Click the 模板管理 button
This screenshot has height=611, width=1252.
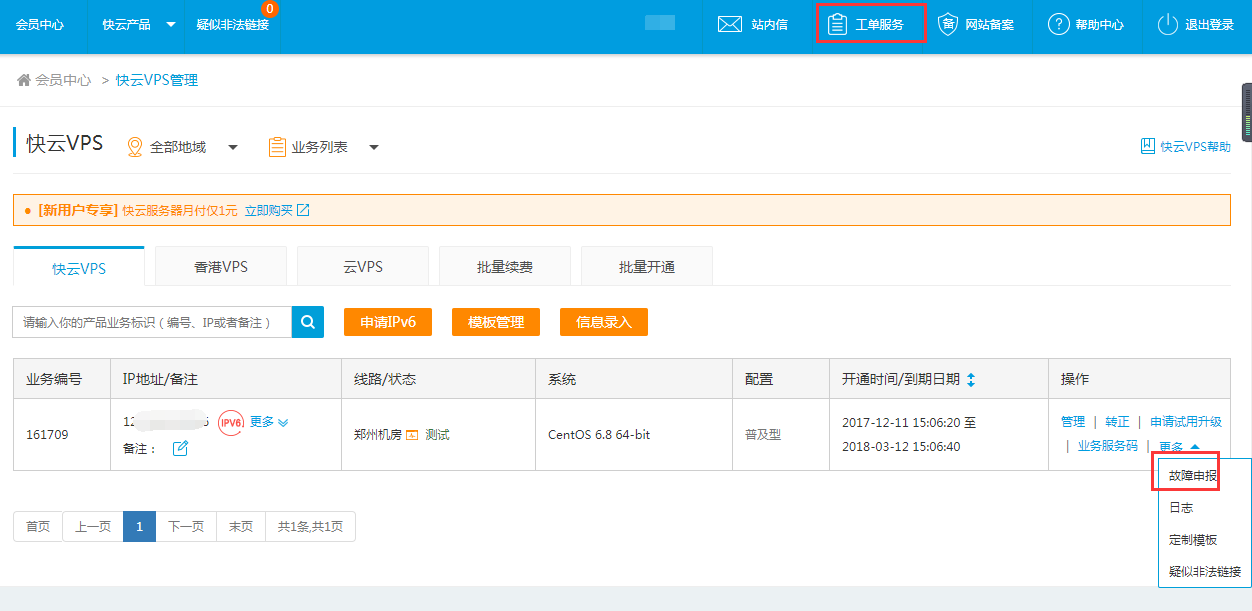(x=496, y=322)
